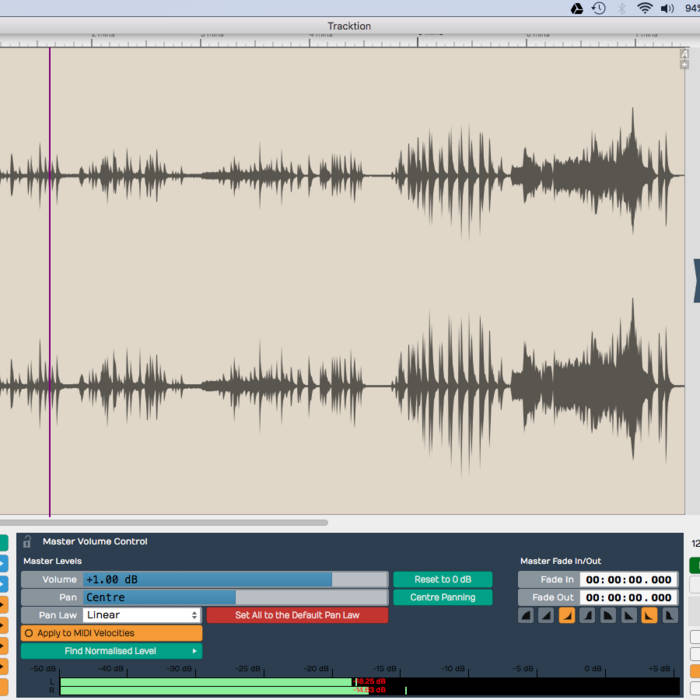Click the lock icon beside Master Volume Control

point(27,541)
